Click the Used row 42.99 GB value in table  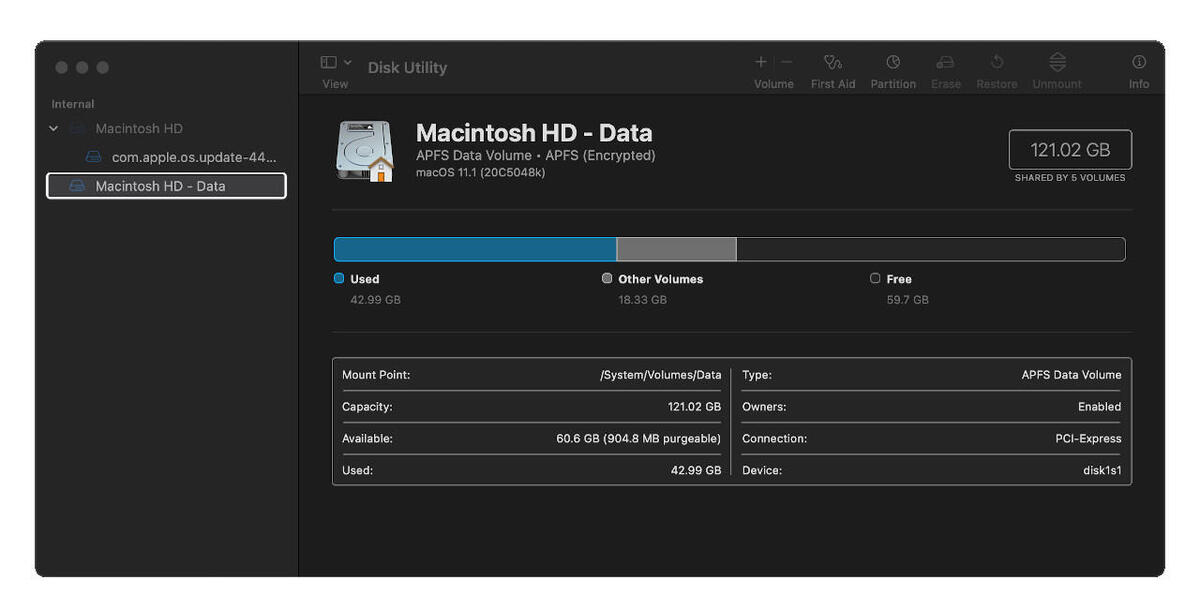(696, 470)
